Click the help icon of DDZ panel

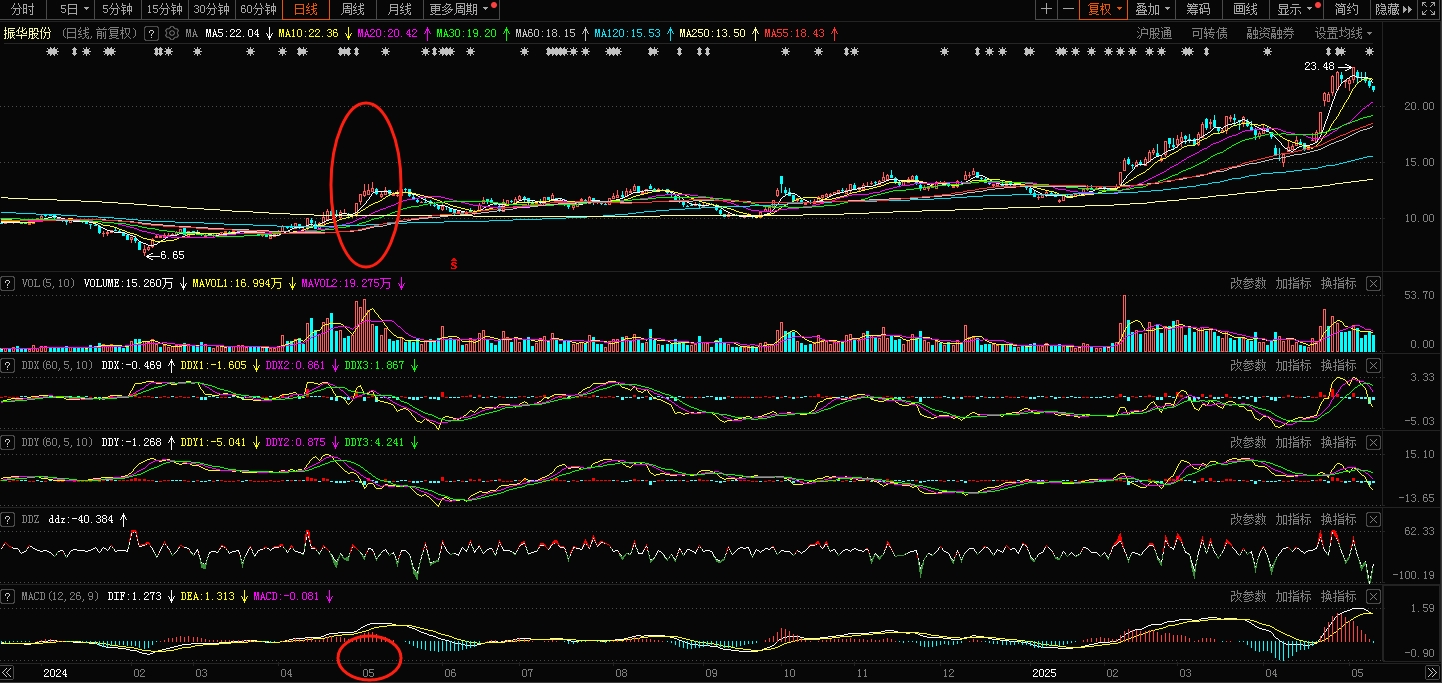point(9,520)
